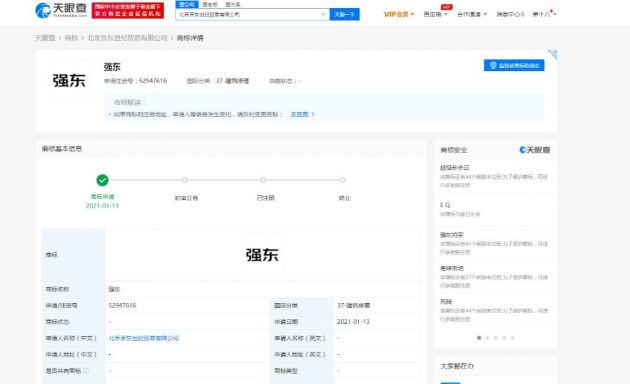630x384 pixels.
Task: Click the Tianyancha logo in 商标安全 panel
Action: 535,150
